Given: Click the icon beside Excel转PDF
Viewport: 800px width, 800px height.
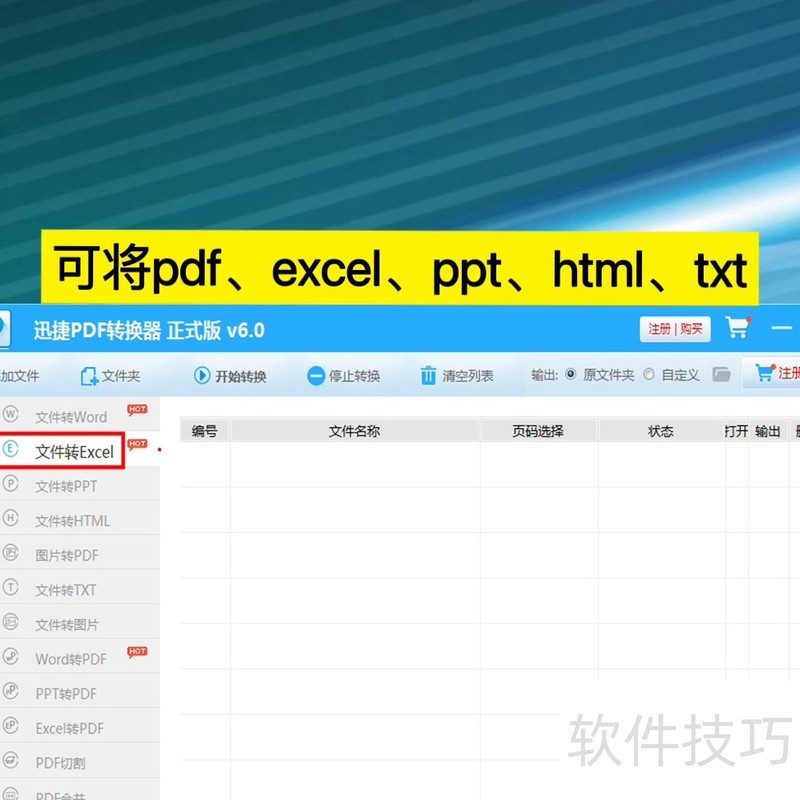Looking at the screenshot, I should 11,726.
